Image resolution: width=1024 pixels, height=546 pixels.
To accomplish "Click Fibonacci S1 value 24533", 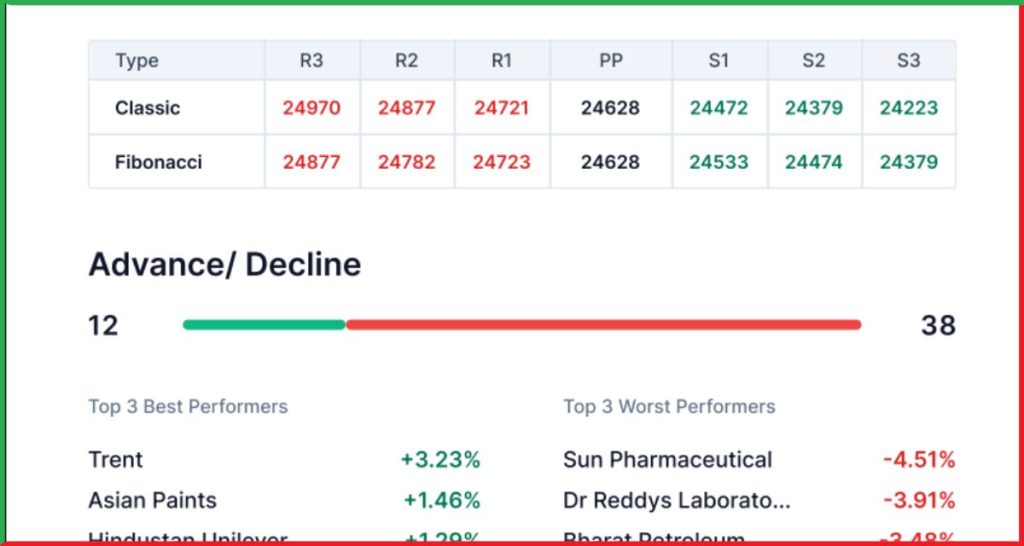I will tap(718, 162).
